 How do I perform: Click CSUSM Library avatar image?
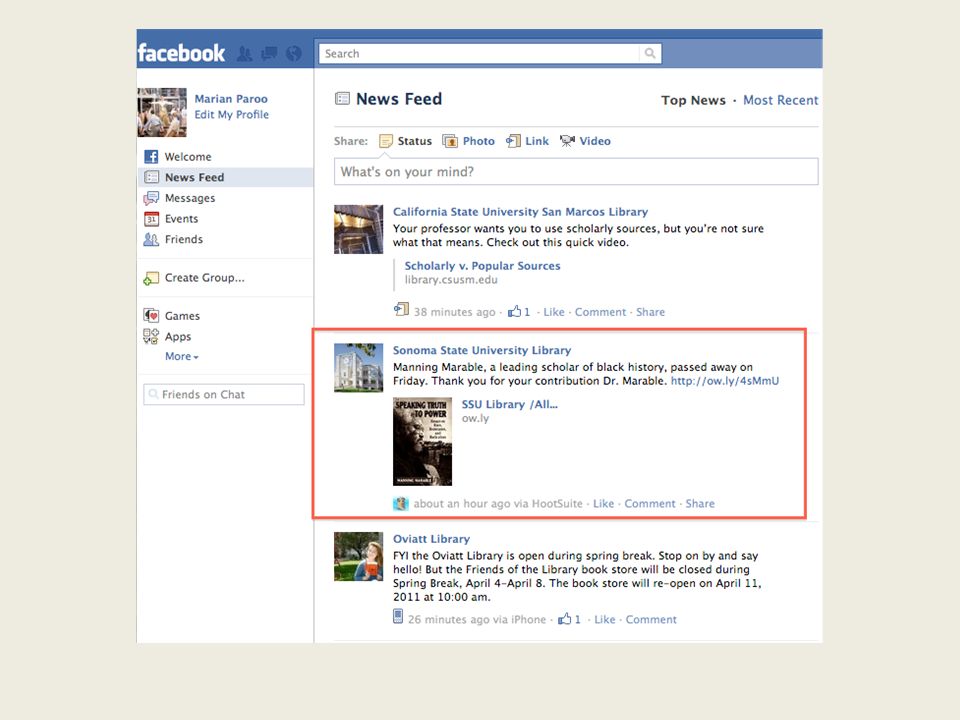359,229
